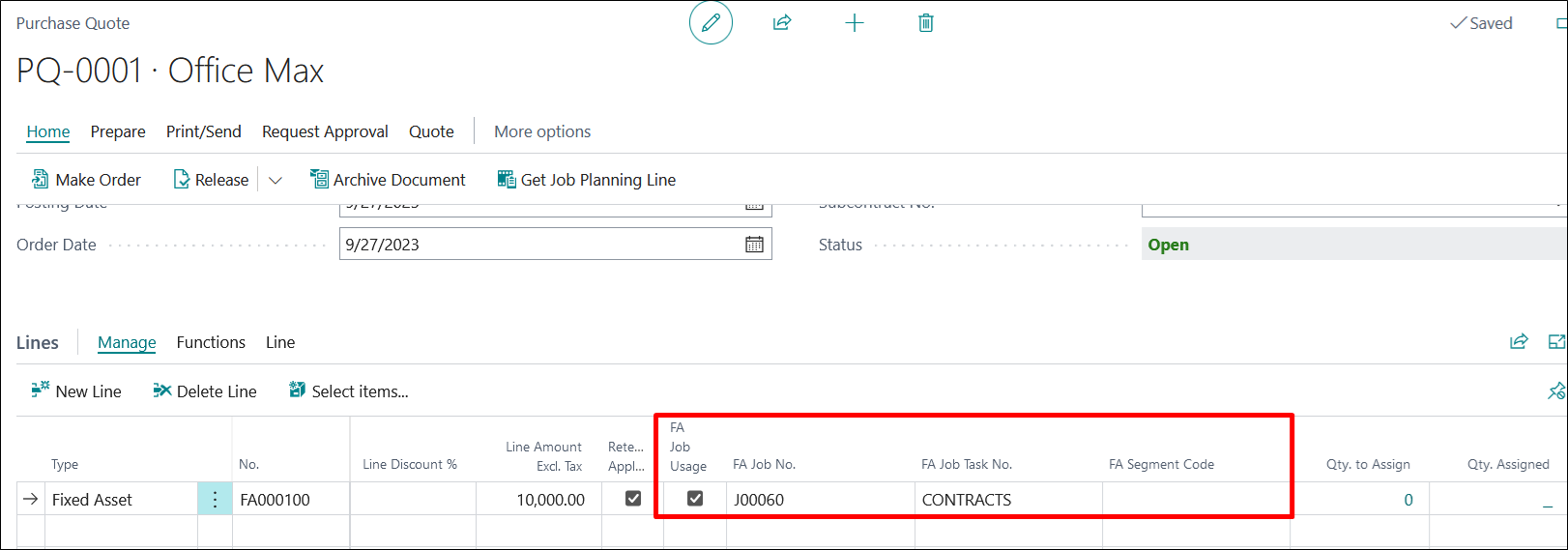This screenshot has height=550, width=1568.
Task: Toggle the Rete... Appl... checkbox
Action: click(x=633, y=499)
